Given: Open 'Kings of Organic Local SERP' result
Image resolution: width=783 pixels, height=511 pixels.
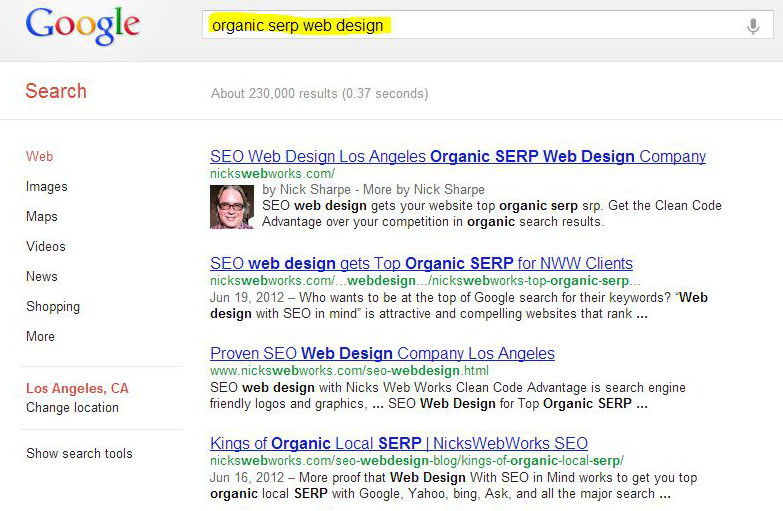Looking at the screenshot, I should pyautogui.click(x=399, y=443).
